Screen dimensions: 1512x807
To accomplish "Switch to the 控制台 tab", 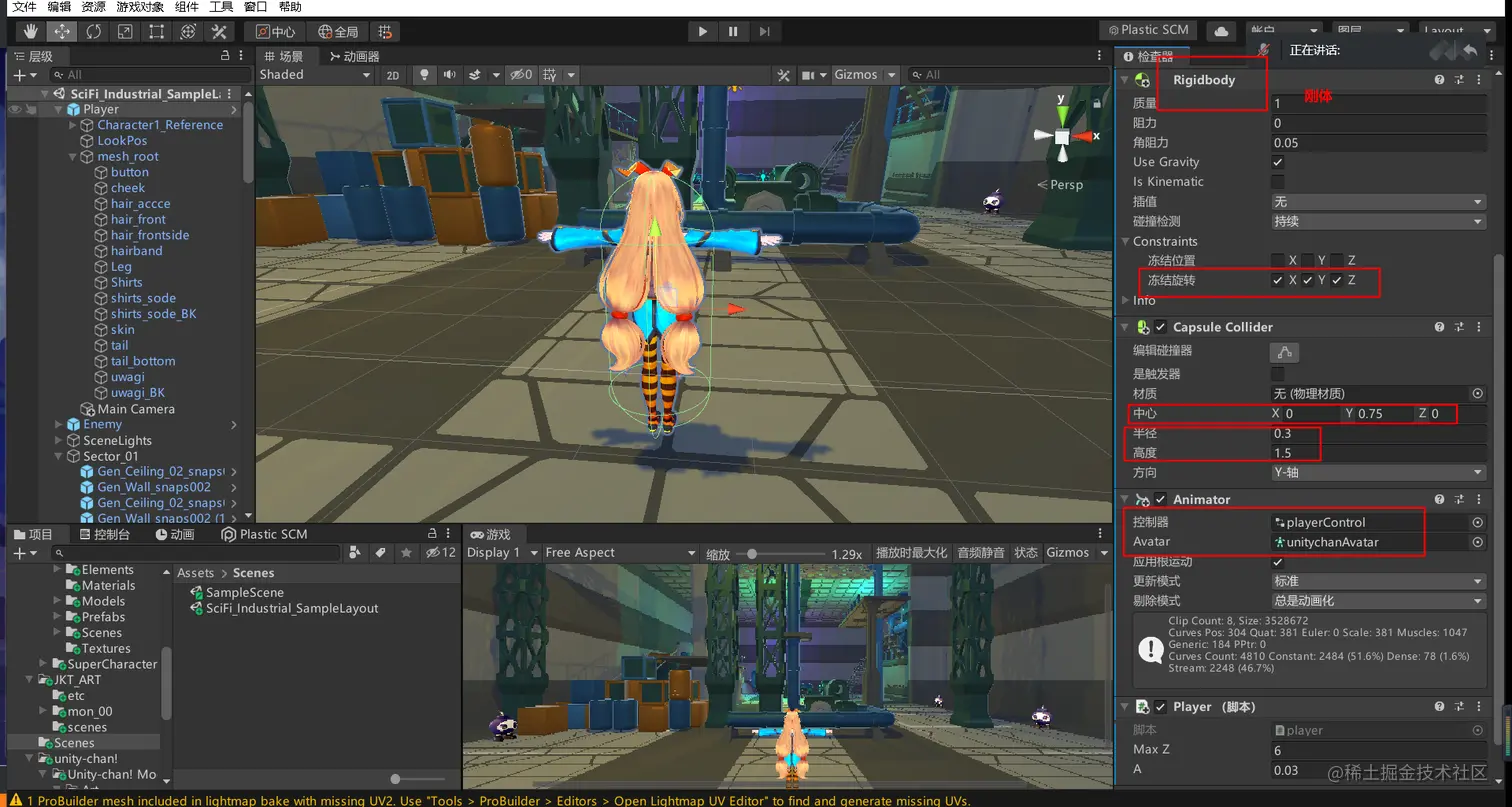I will coord(104,534).
